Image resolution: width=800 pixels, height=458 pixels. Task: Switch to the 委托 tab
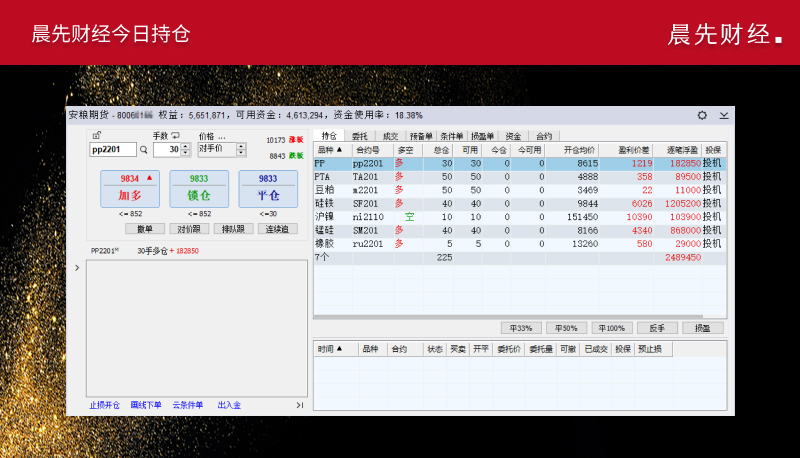[360, 136]
